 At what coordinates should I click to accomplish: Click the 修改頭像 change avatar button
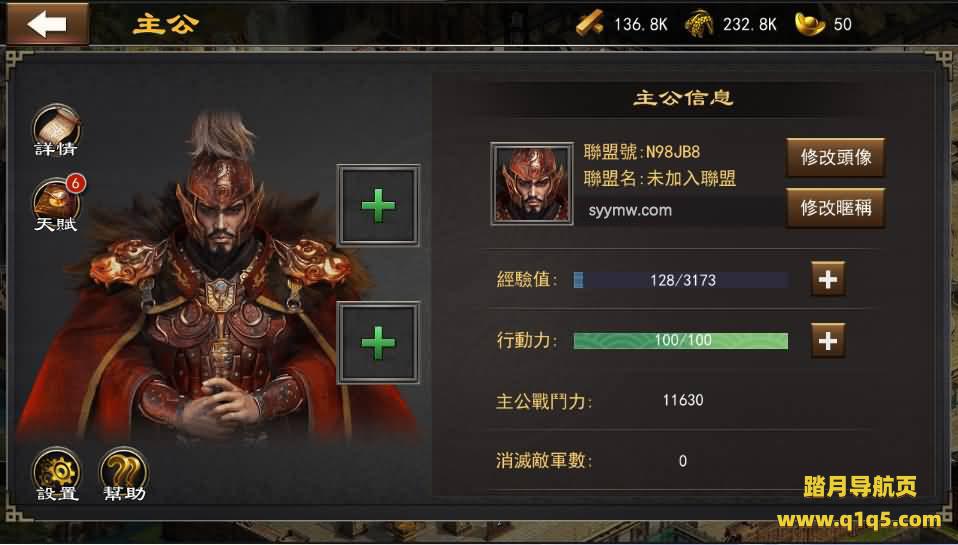(835, 158)
